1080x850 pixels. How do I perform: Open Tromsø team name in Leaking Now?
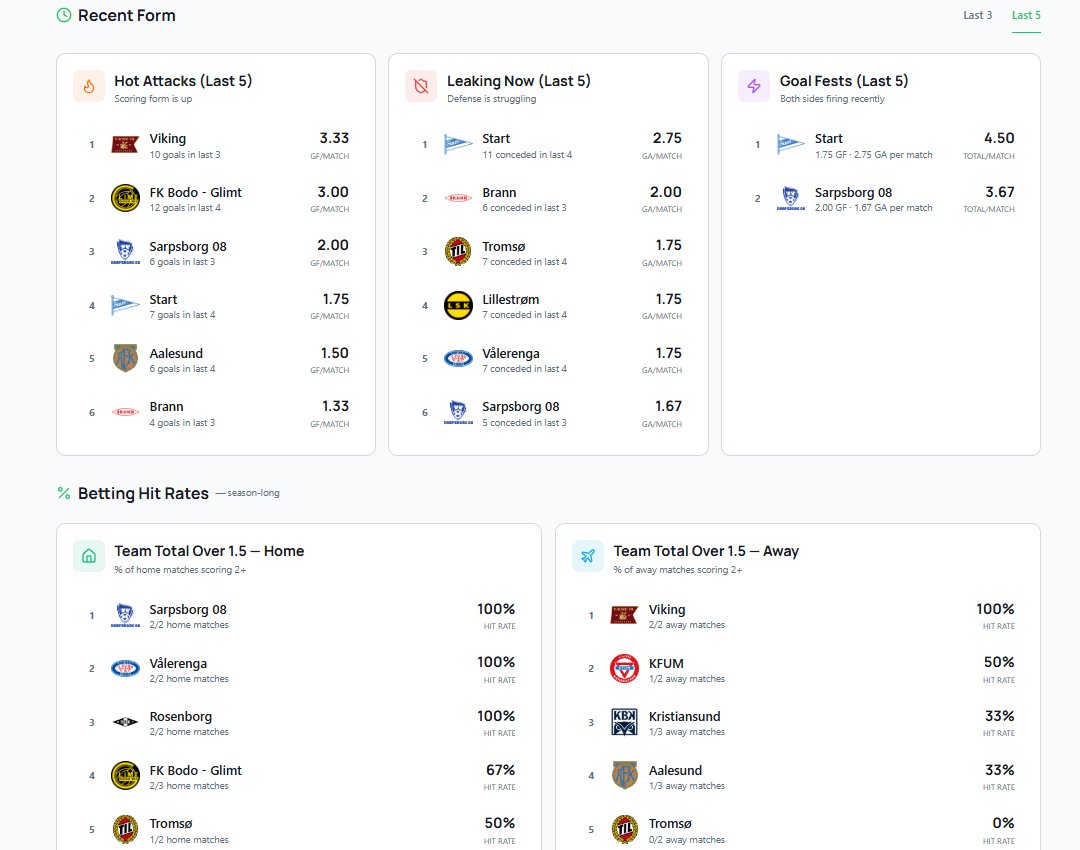503,247
